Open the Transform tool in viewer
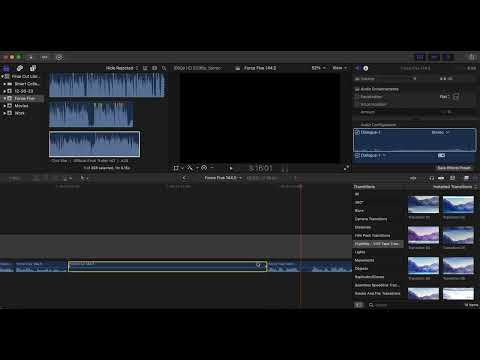 tap(176, 168)
